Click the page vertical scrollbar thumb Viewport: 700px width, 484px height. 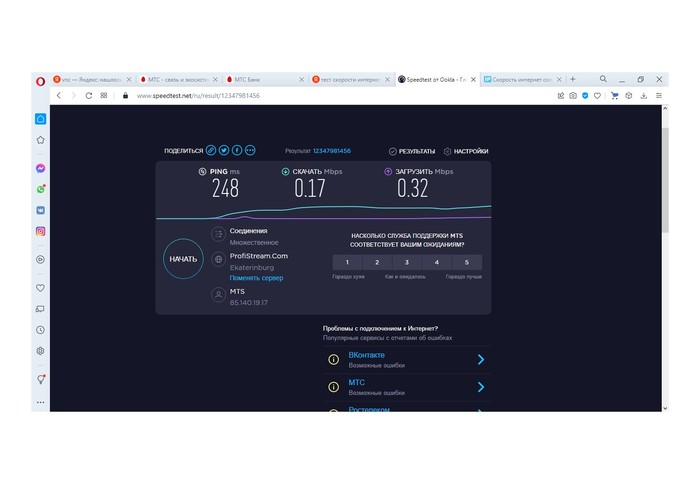pyautogui.click(x=665, y=180)
